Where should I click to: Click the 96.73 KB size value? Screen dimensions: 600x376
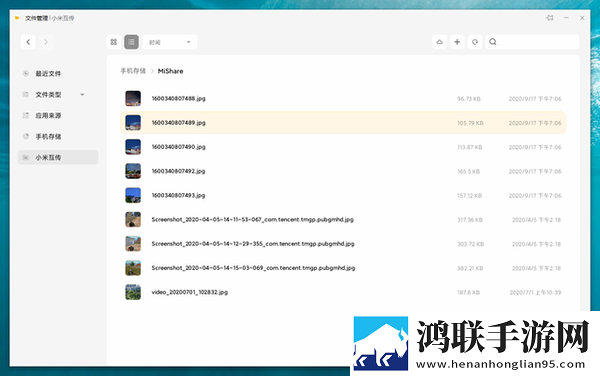click(469, 99)
